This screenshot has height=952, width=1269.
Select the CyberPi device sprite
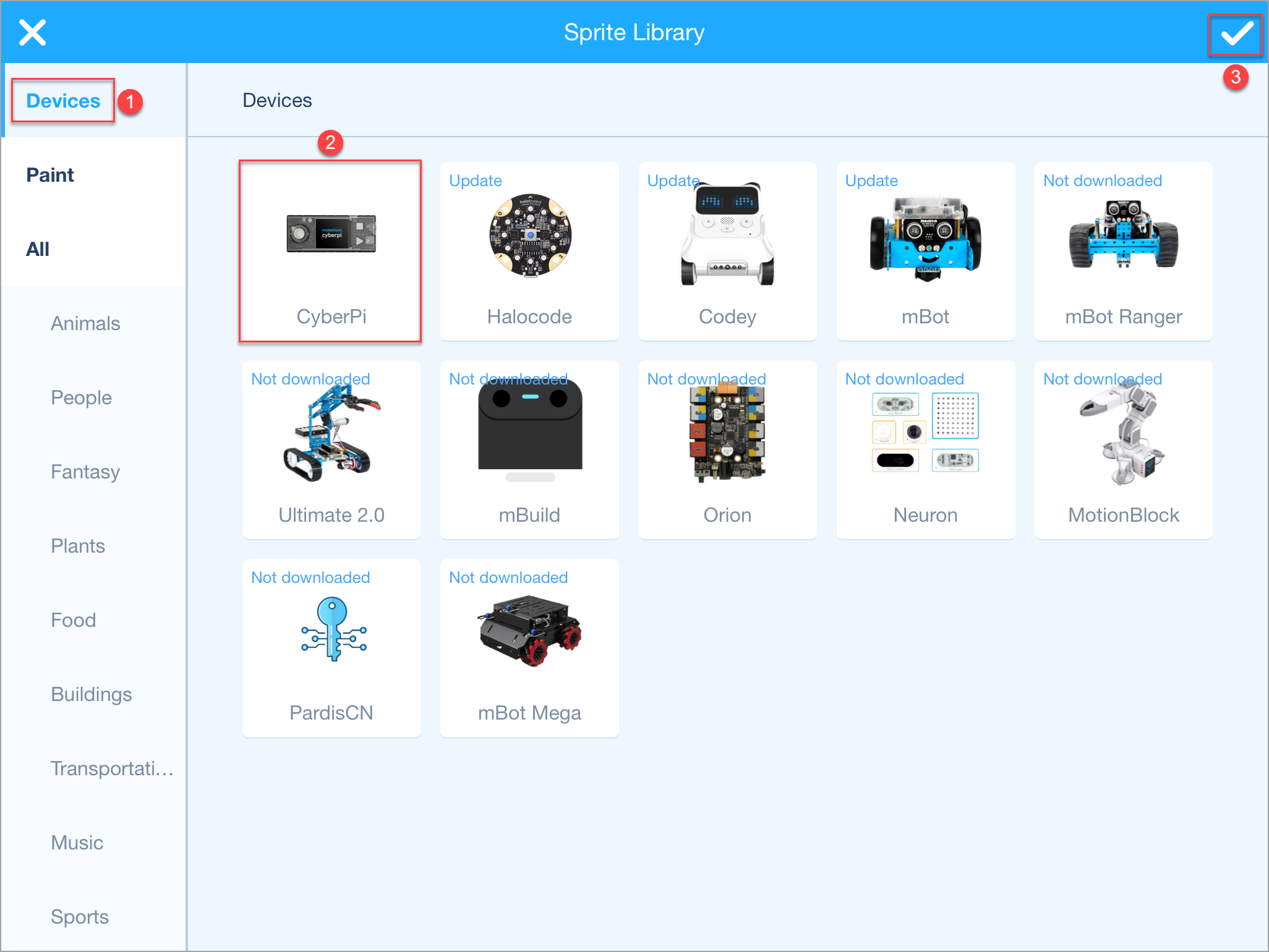pyautogui.click(x=331, y=251)
